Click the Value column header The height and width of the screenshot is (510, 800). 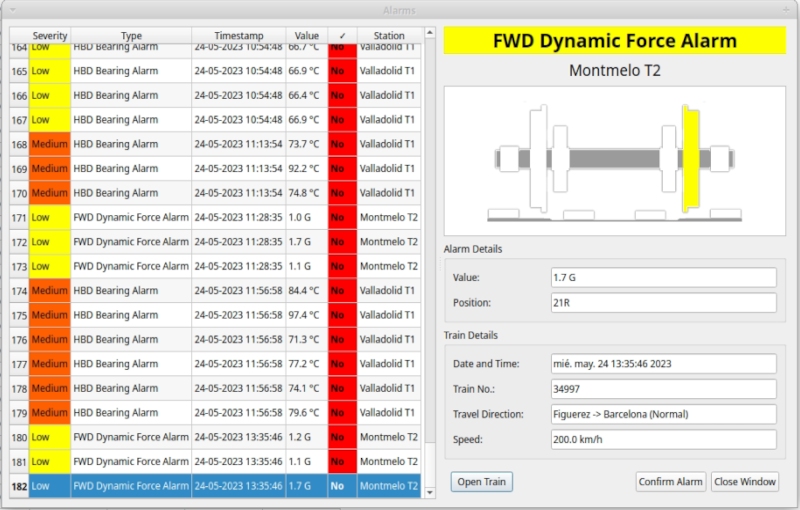[306, 36]
